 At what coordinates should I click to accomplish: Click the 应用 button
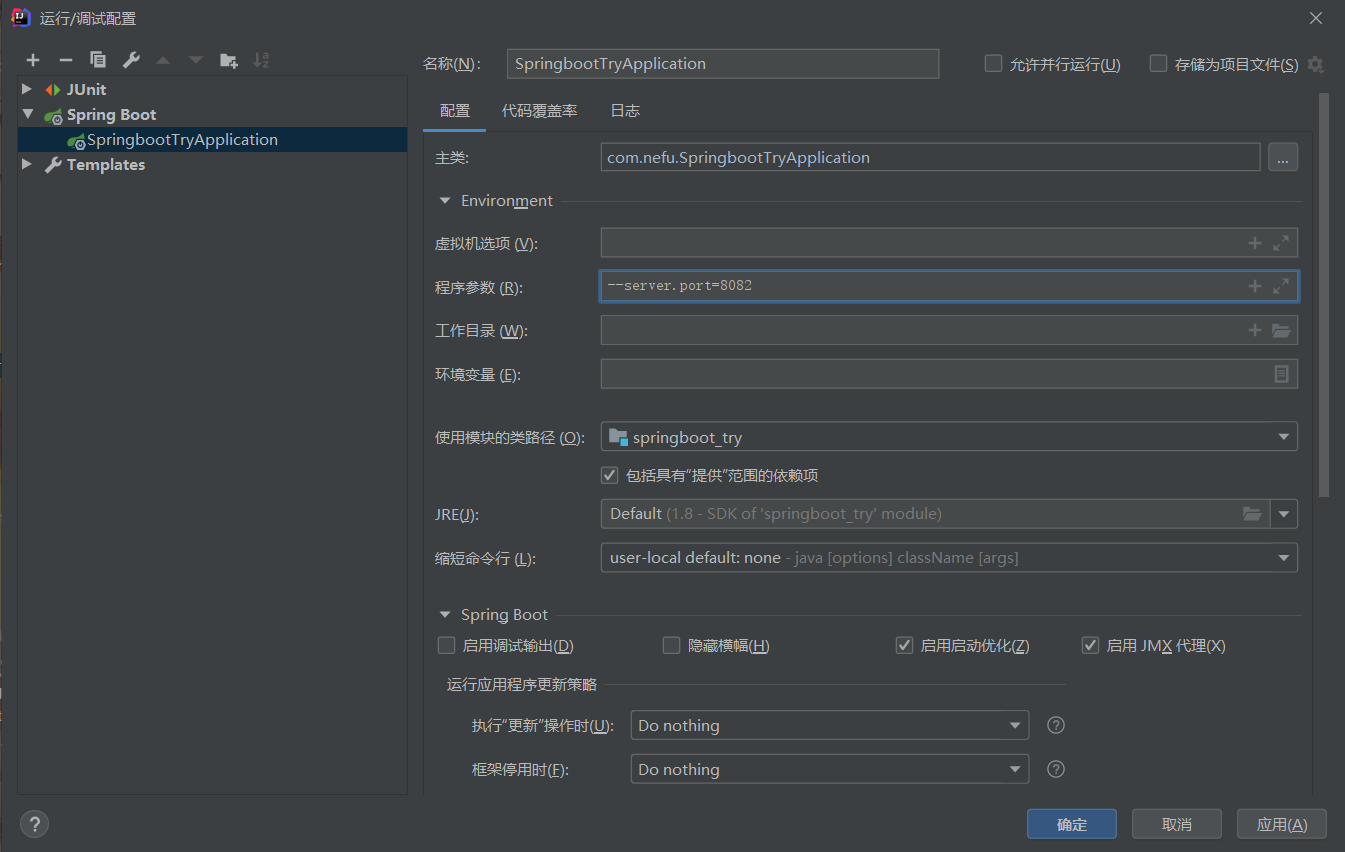click(1282, 824)
